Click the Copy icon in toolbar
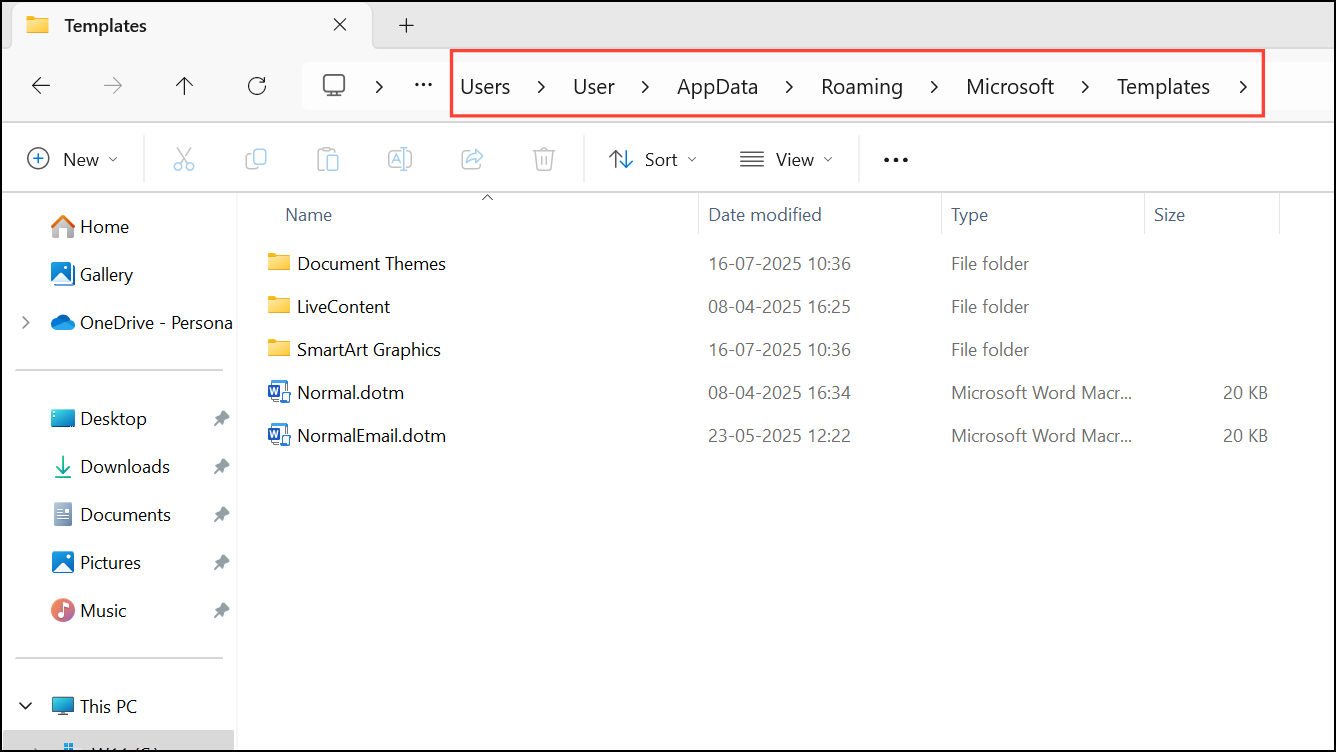Viewport: 1336px width, 752px height. point(256,159)
